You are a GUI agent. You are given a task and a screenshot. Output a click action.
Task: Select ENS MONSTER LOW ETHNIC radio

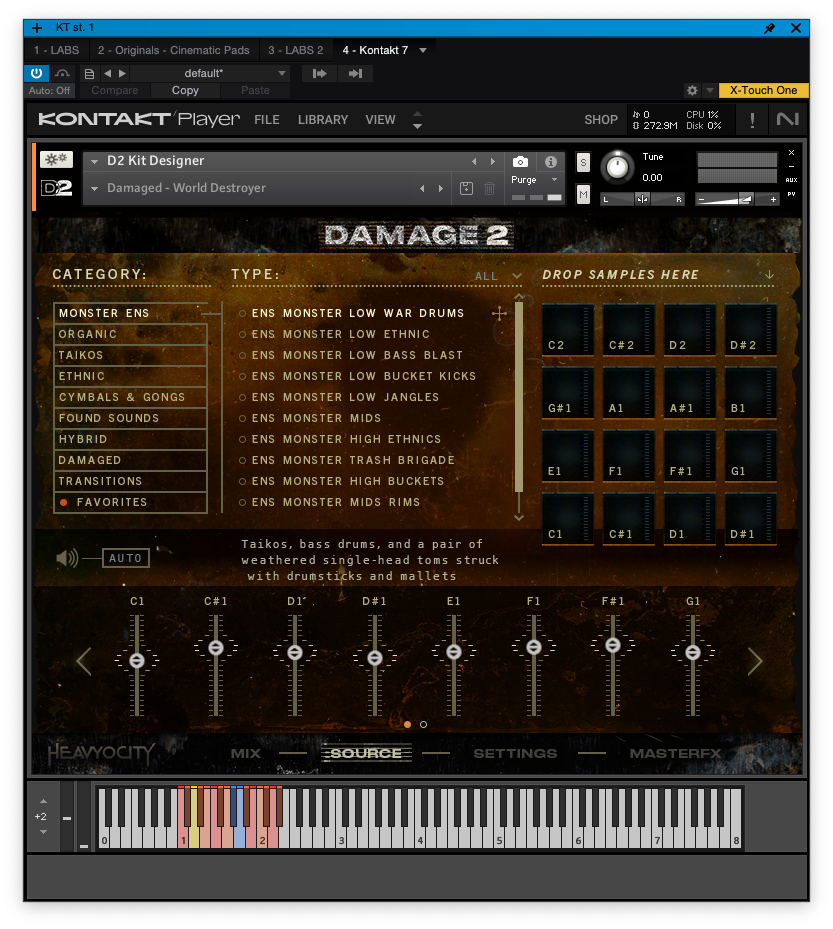[x=242, y=335]
